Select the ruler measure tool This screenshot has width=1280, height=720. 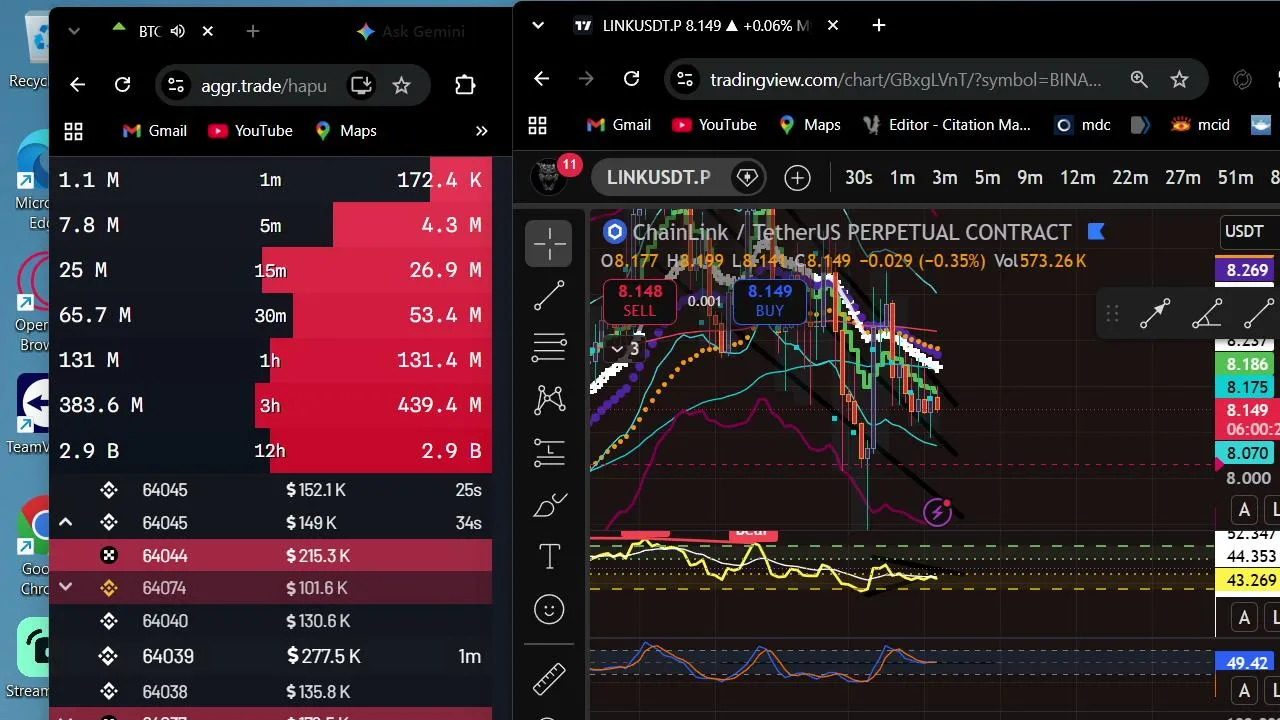[x=549, y=679]
